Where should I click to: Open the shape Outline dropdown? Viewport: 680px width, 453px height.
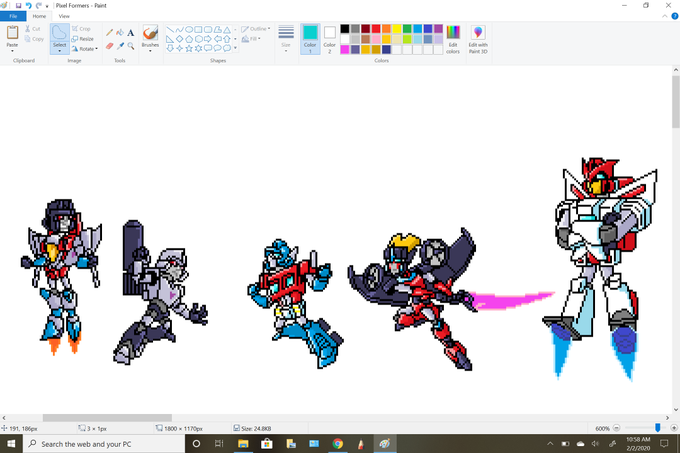pyautogui.click(x=256, y=29)
